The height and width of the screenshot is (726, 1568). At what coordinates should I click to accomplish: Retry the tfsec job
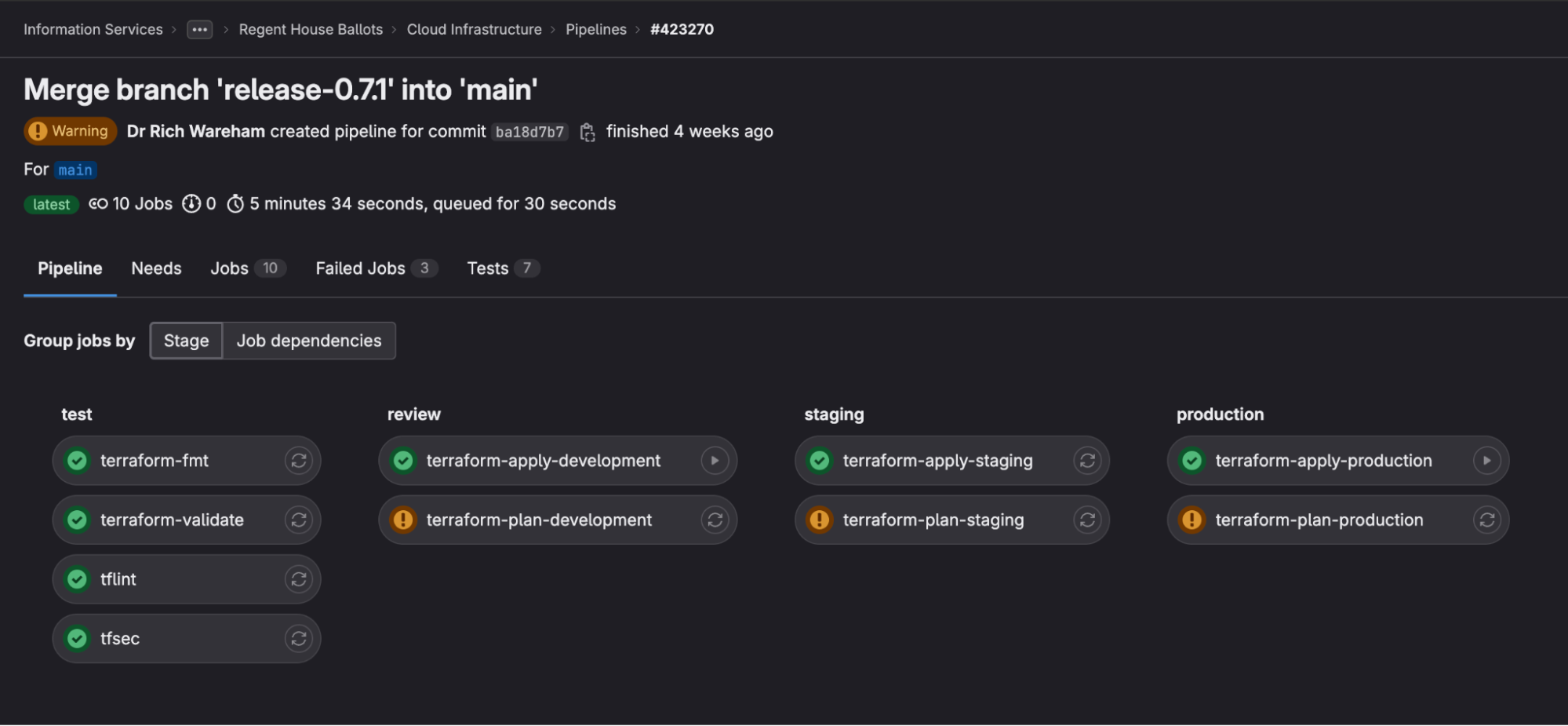click(298, 639)
